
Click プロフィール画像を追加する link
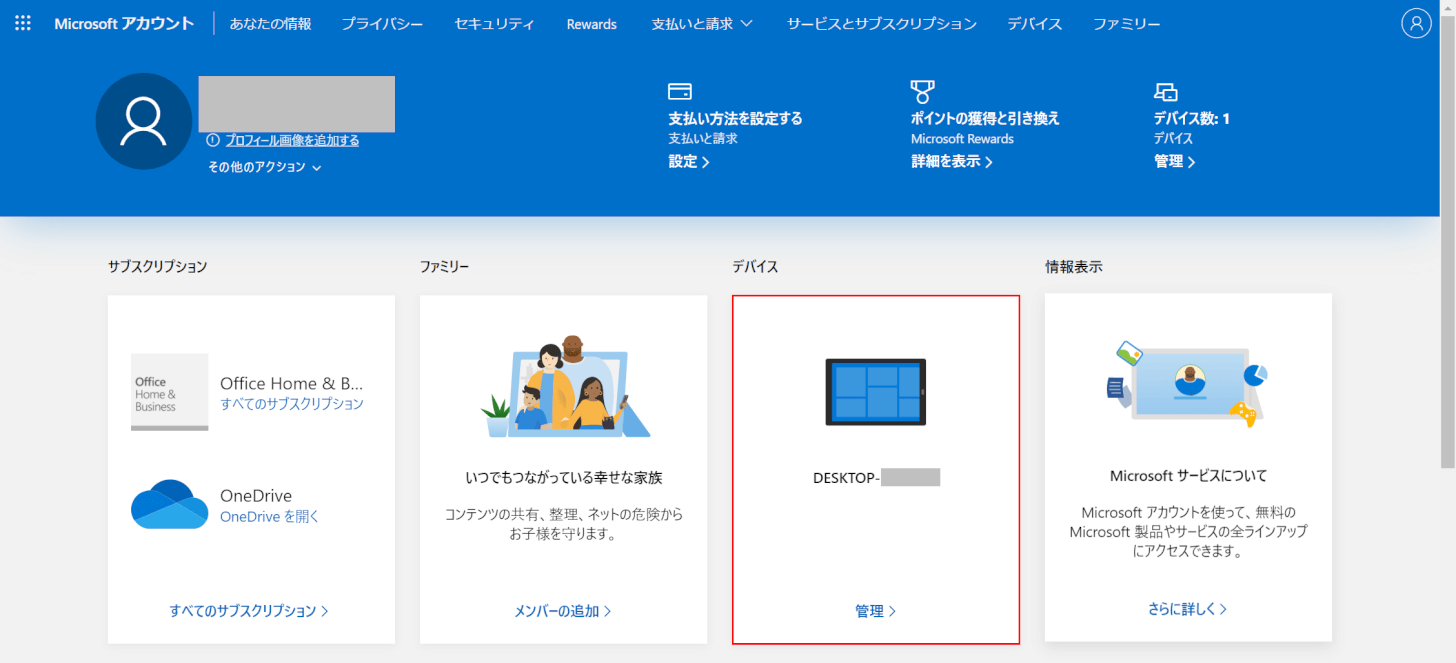coord(292,141)
